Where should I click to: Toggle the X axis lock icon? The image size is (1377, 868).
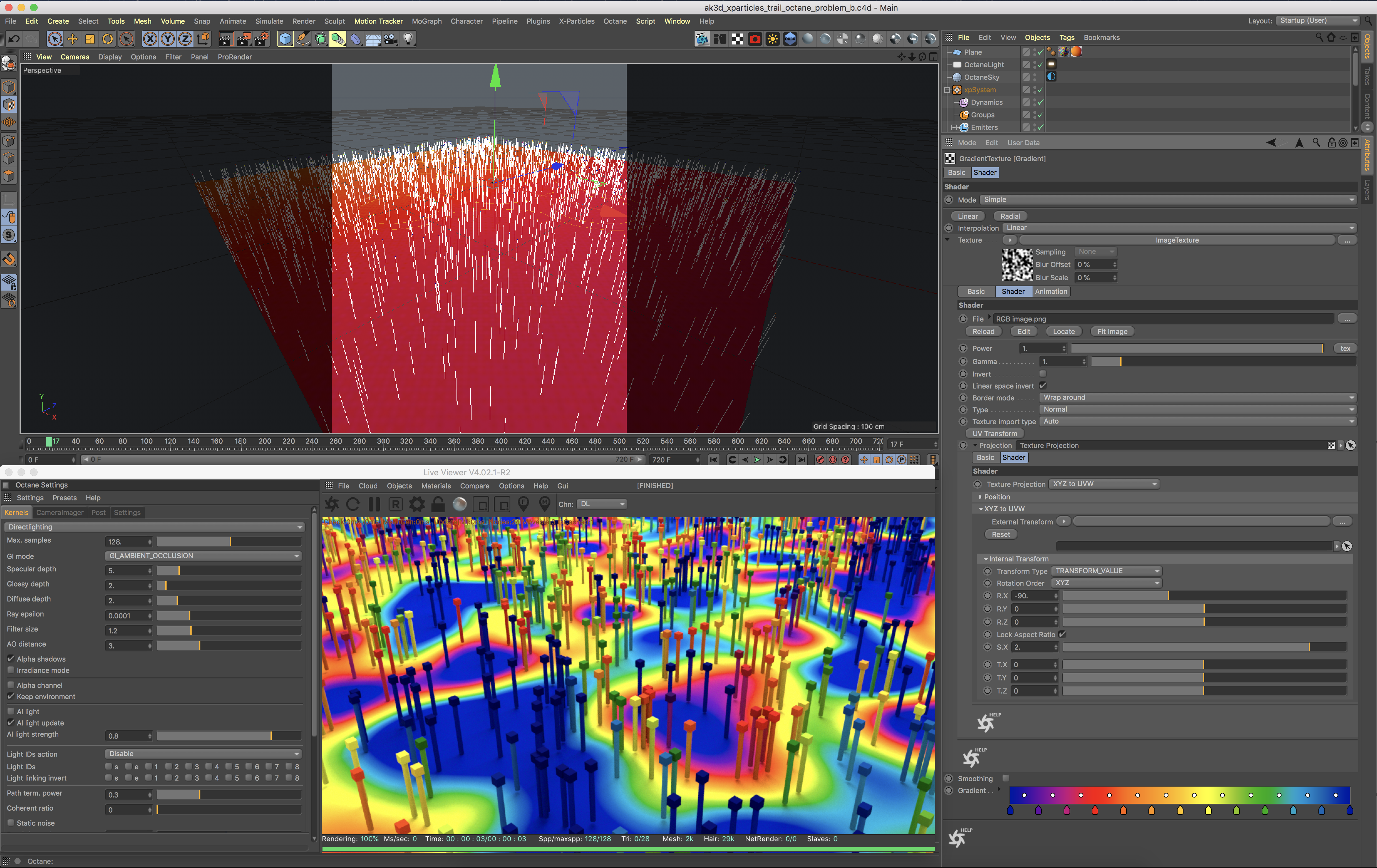pos(150,39)
